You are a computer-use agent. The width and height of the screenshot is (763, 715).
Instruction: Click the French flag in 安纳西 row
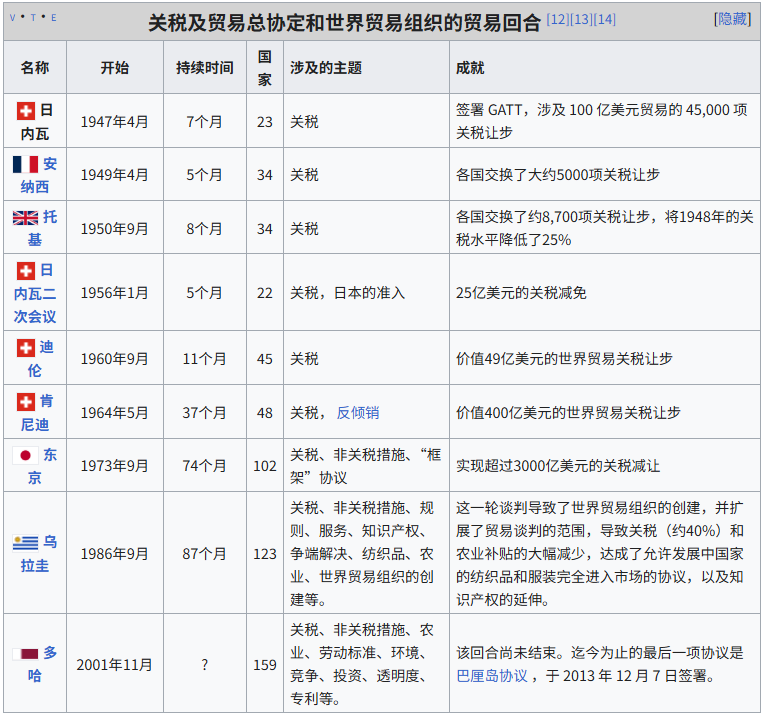coord(25,164)
